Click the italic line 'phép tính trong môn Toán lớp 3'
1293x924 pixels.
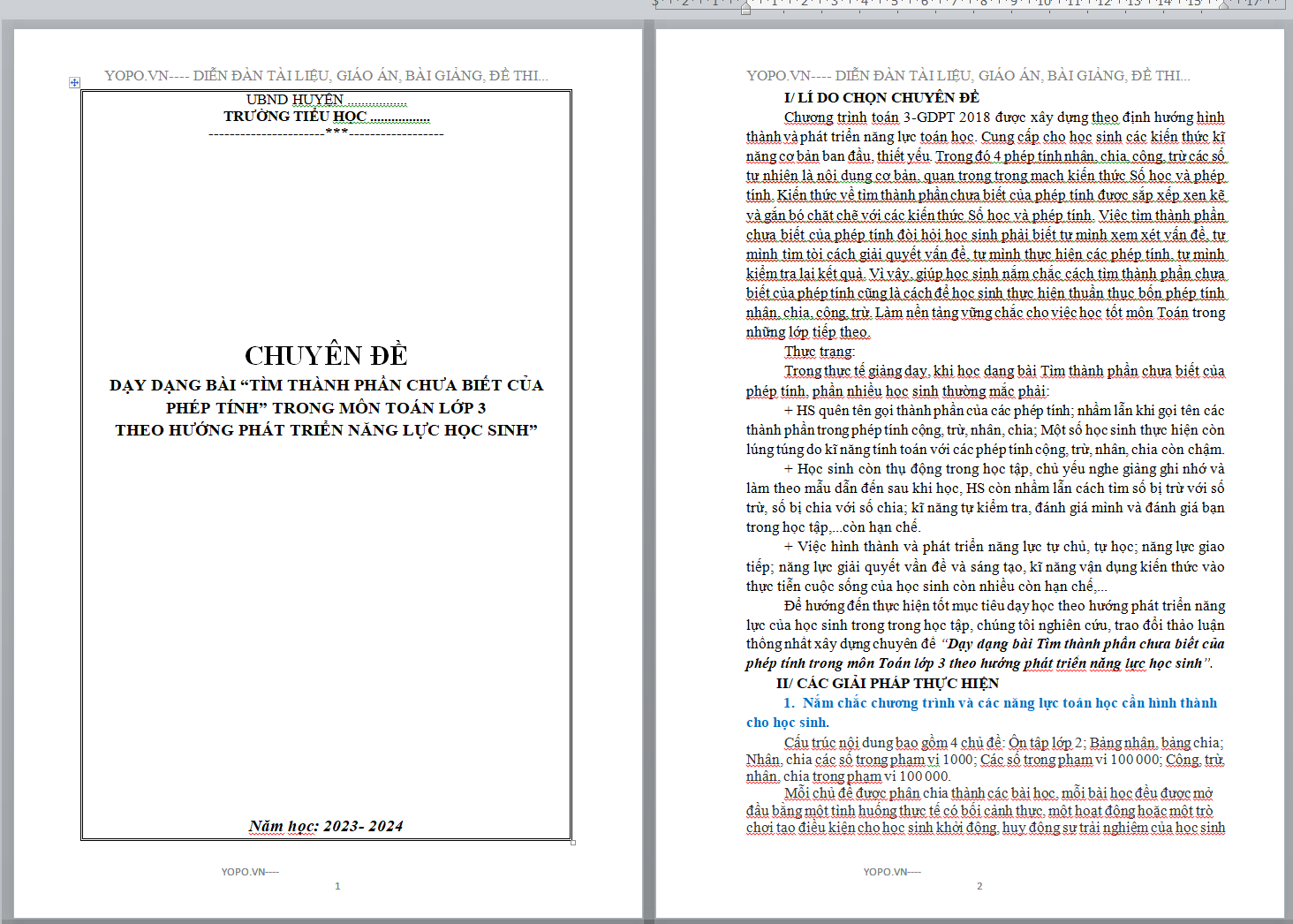[979, 663]
